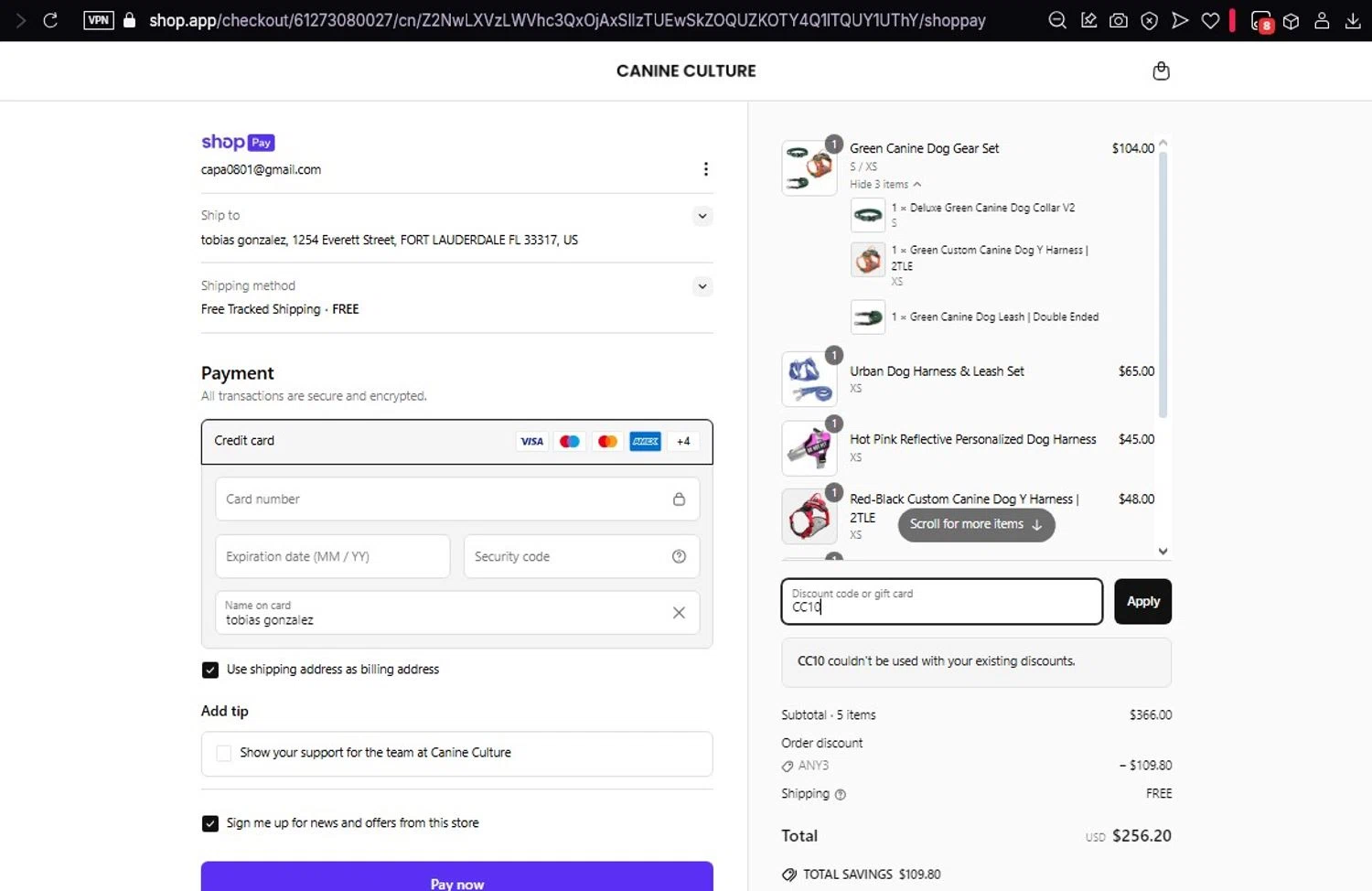The image size is (1372, 891).
Task: Click the browser zoom out magnifier icon
Action: (x=1057, y=20)
